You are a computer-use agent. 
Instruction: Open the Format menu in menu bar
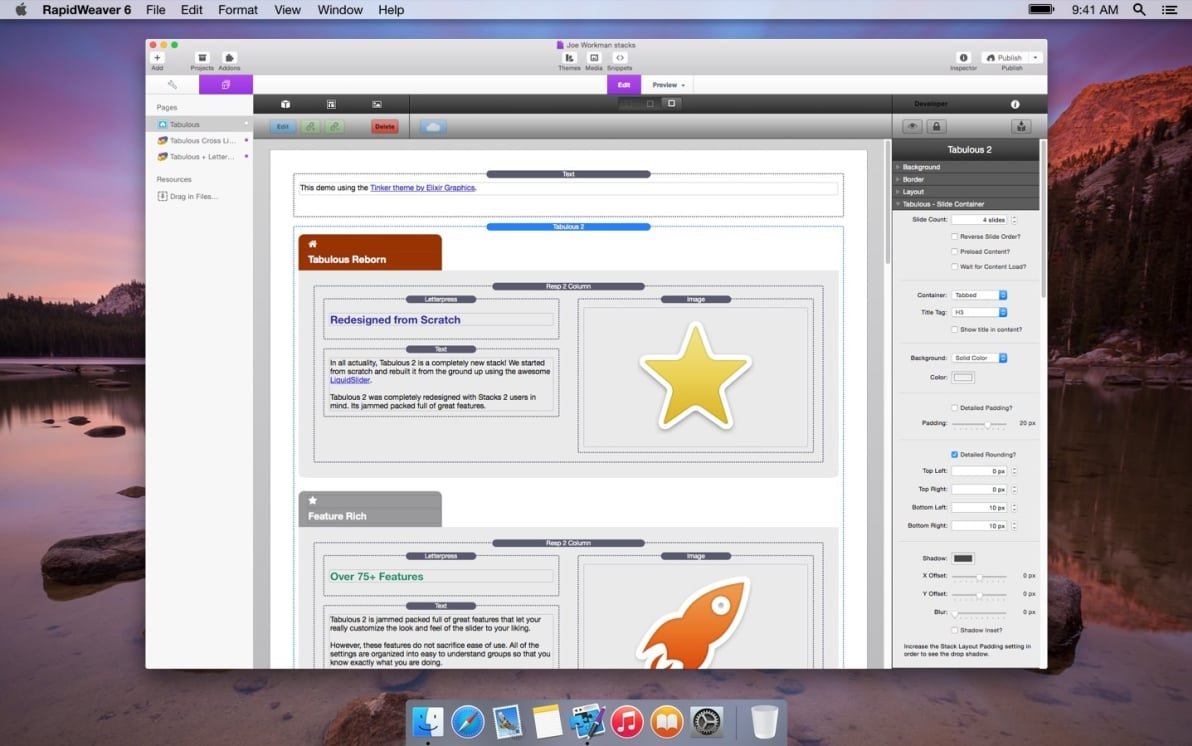click(237, 10)
